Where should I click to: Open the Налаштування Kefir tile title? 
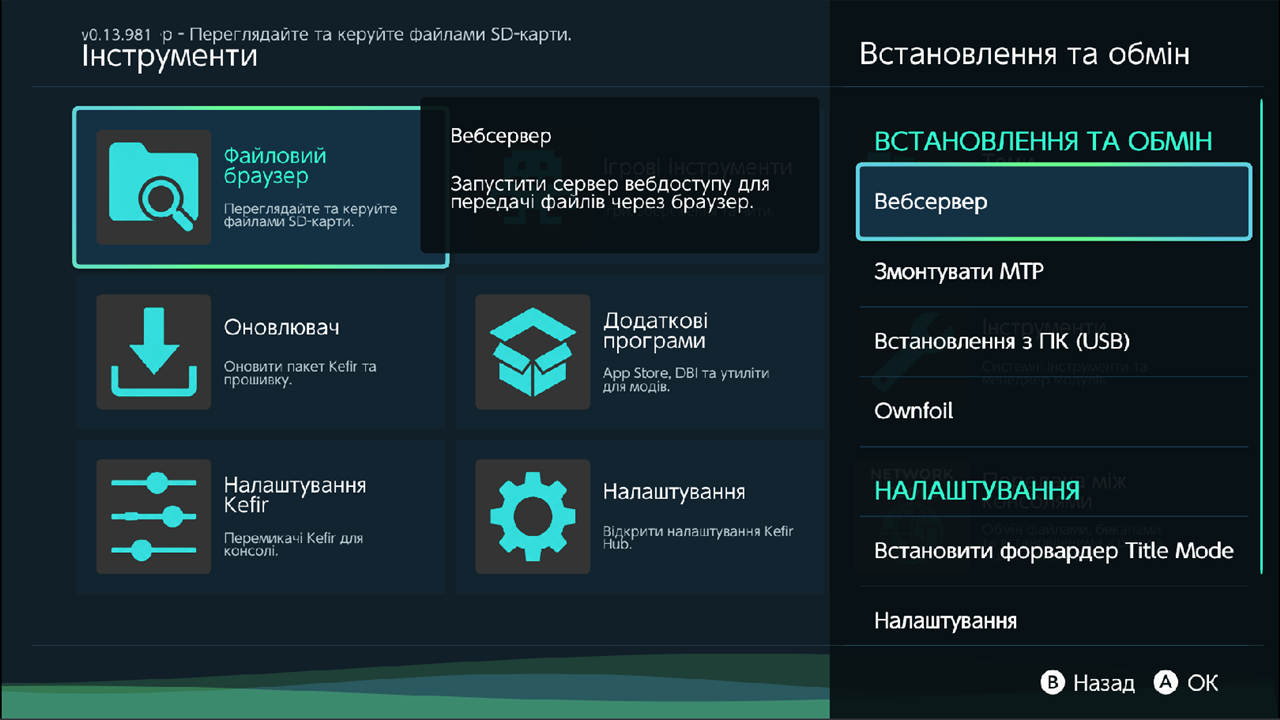click(295, 495)
